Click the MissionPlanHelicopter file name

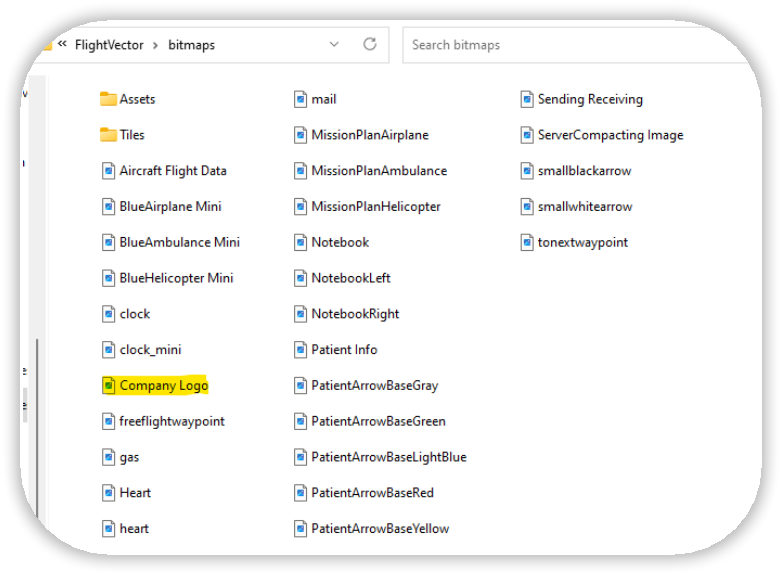click(375, 207)
